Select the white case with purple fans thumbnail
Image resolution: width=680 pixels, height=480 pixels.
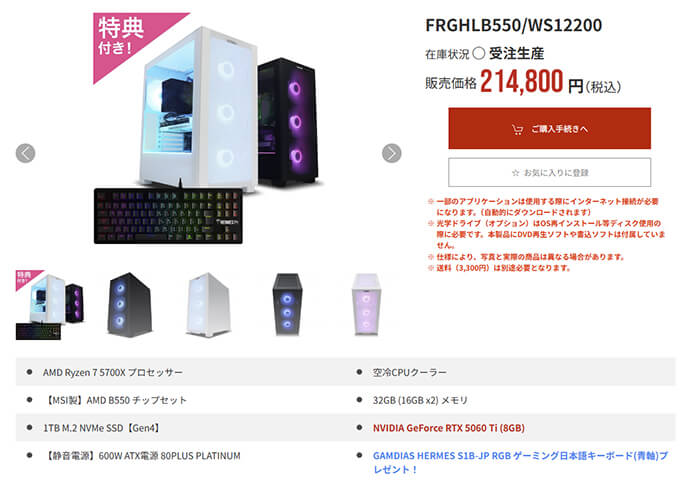[x=366, y=305]
